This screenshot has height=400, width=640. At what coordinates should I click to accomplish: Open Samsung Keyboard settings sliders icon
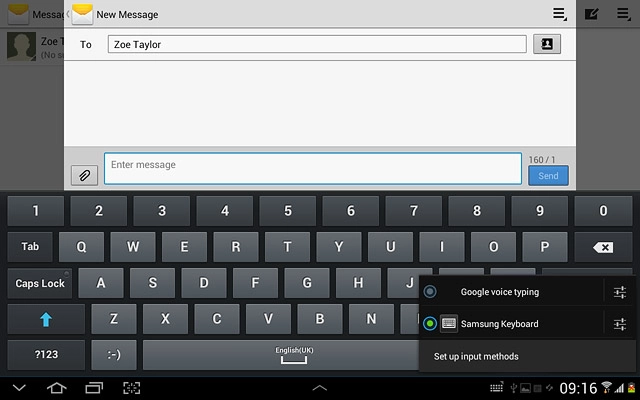point(620,324)
